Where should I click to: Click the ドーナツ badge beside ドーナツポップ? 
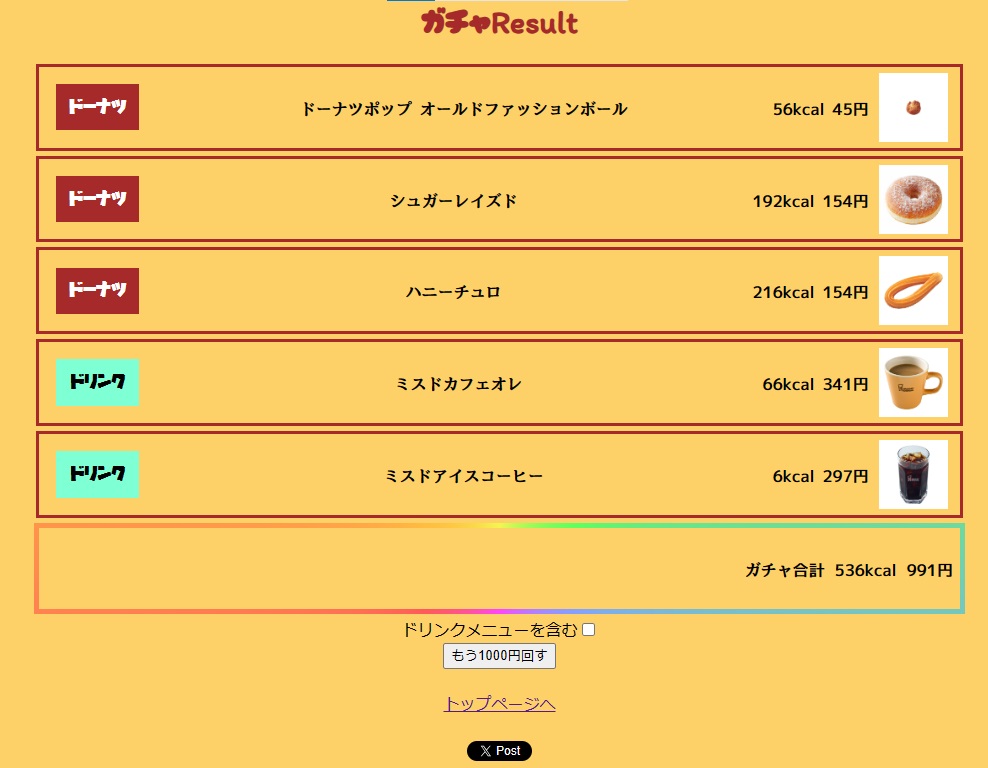(97, 107)
